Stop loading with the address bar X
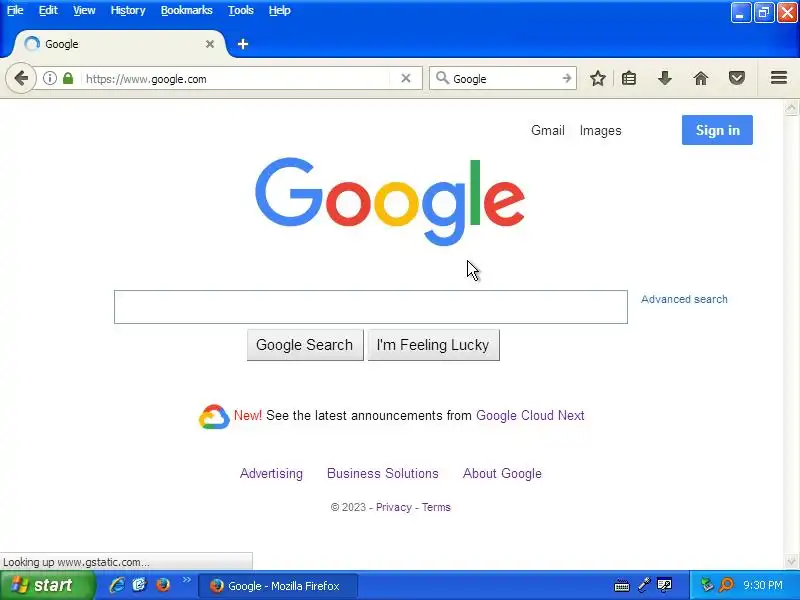 pyautogui.click(x=406, y=78)
